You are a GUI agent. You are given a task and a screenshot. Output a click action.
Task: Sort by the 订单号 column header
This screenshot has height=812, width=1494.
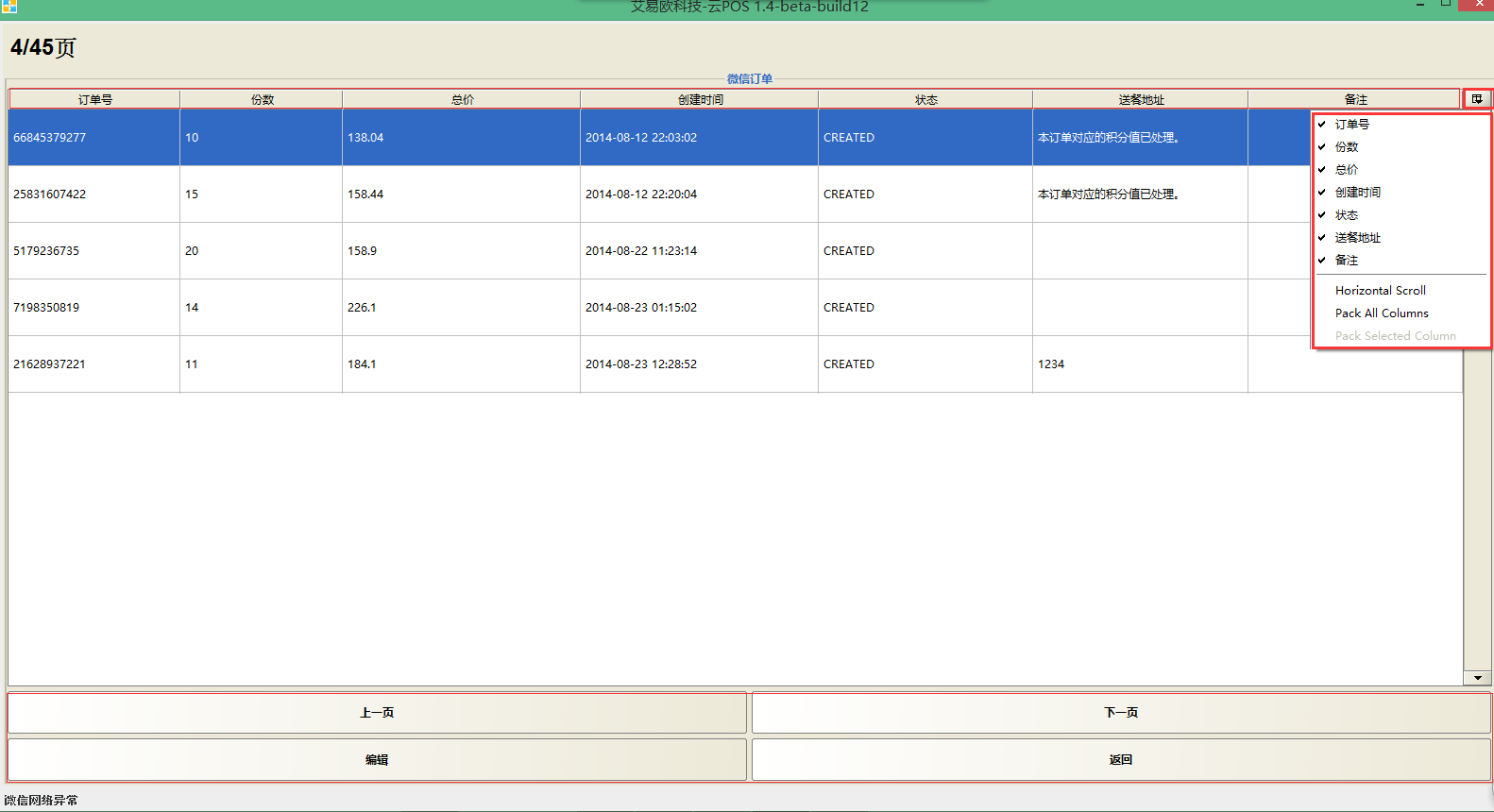pos(94,99)
